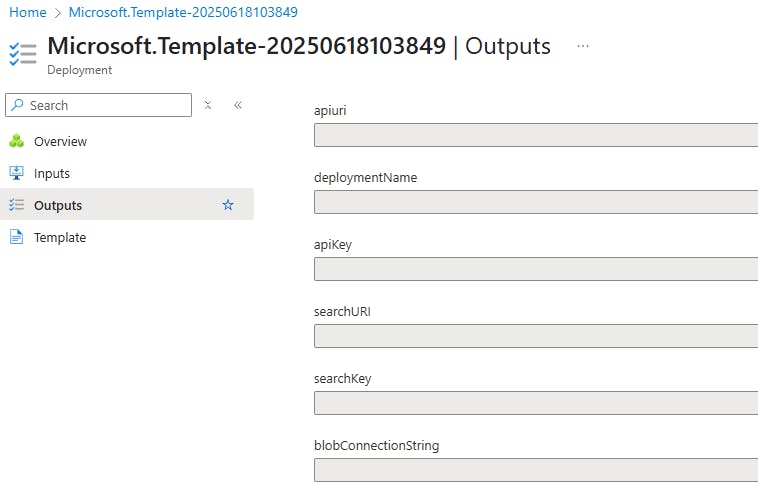Click the Template document icon
Screen dimensions: 758x496
coord(16,237)
